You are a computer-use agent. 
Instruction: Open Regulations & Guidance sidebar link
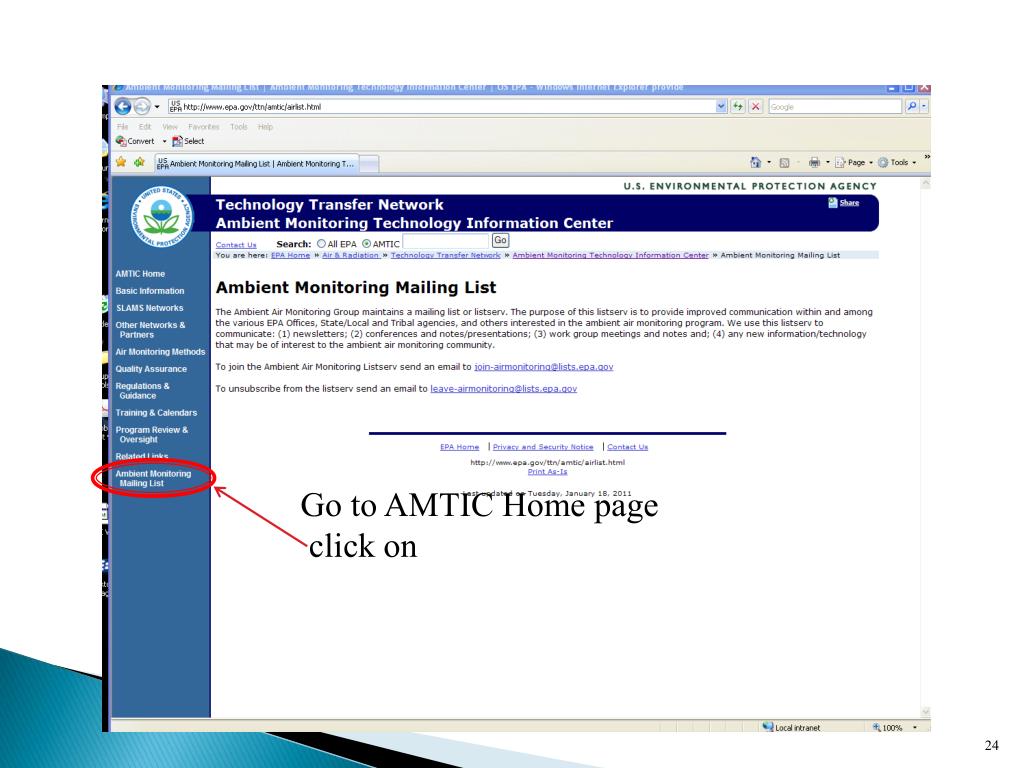[142, 391]
